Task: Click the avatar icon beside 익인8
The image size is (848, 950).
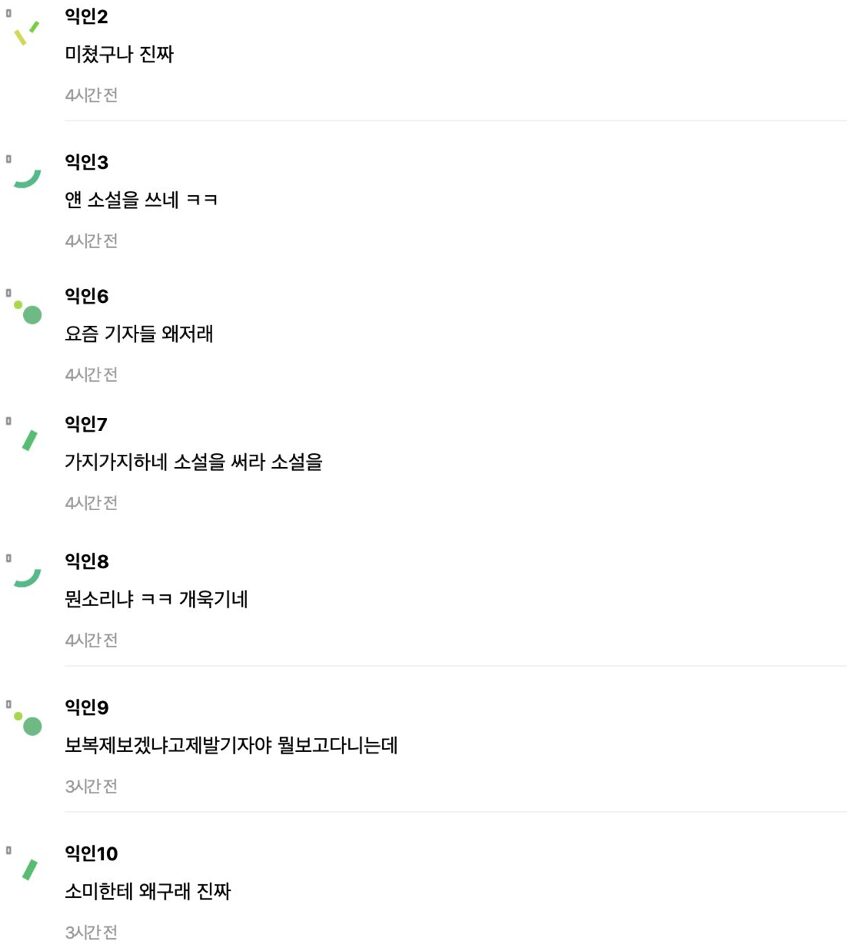Action: pos(26,576)
